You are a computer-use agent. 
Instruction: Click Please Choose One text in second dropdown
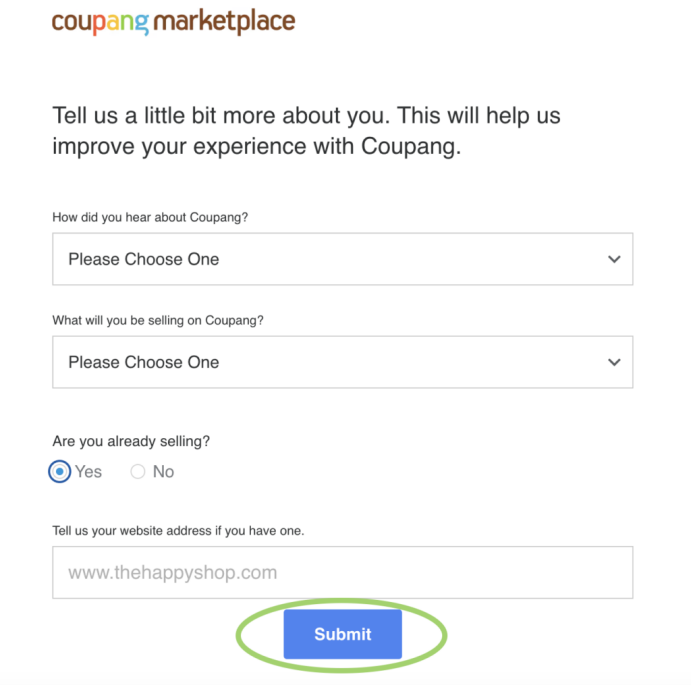143,362
